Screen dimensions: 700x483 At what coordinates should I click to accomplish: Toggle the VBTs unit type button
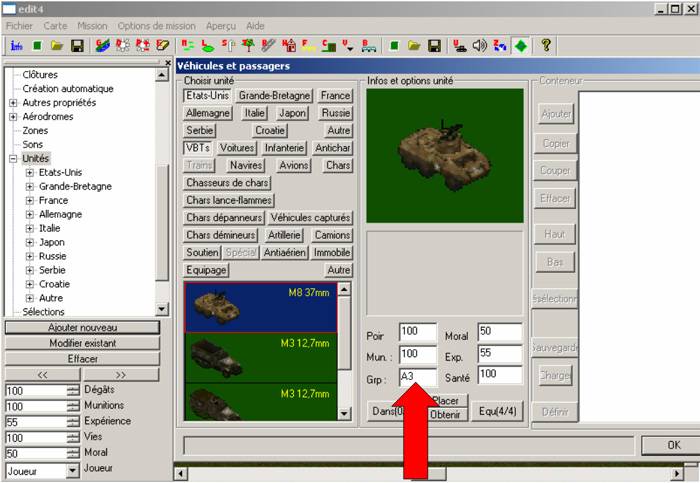[x=199, y=148]
